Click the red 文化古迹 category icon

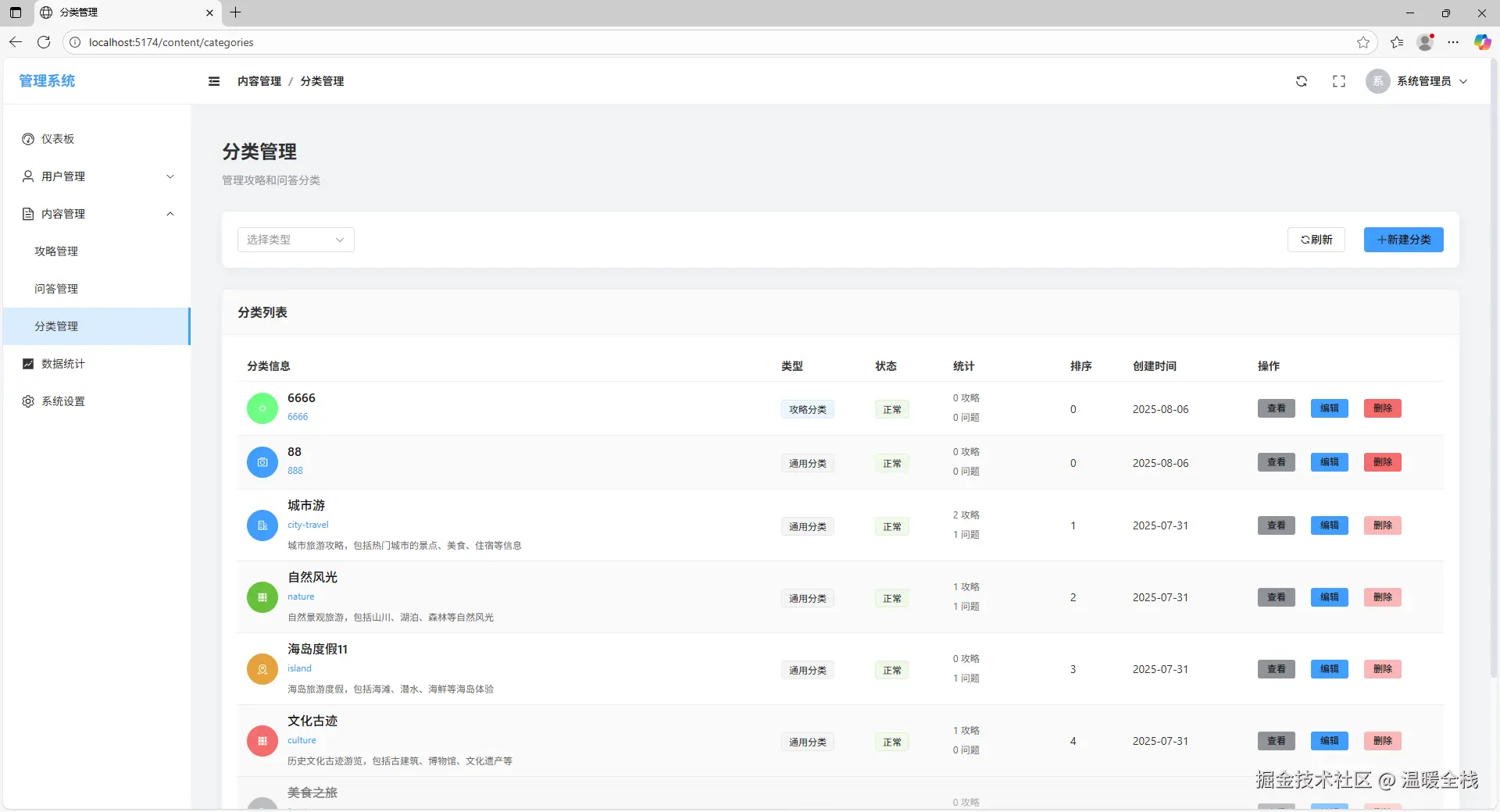(x=262, y=741)
